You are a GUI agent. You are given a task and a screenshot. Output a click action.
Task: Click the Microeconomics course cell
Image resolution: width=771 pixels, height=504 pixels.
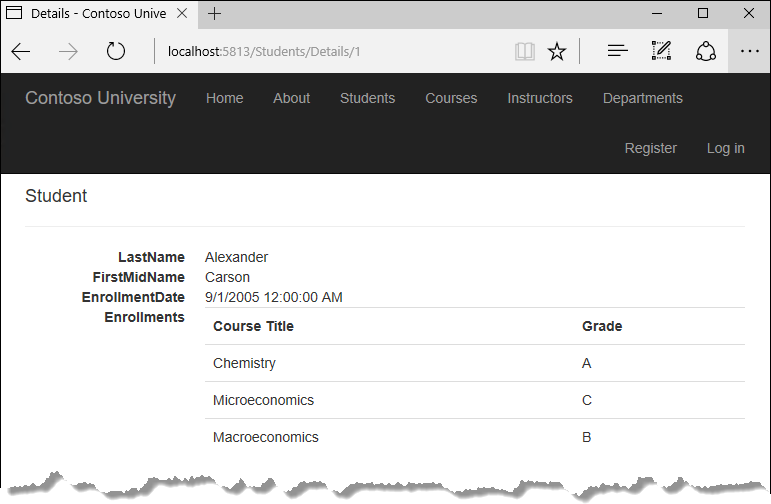click(263, 400)
